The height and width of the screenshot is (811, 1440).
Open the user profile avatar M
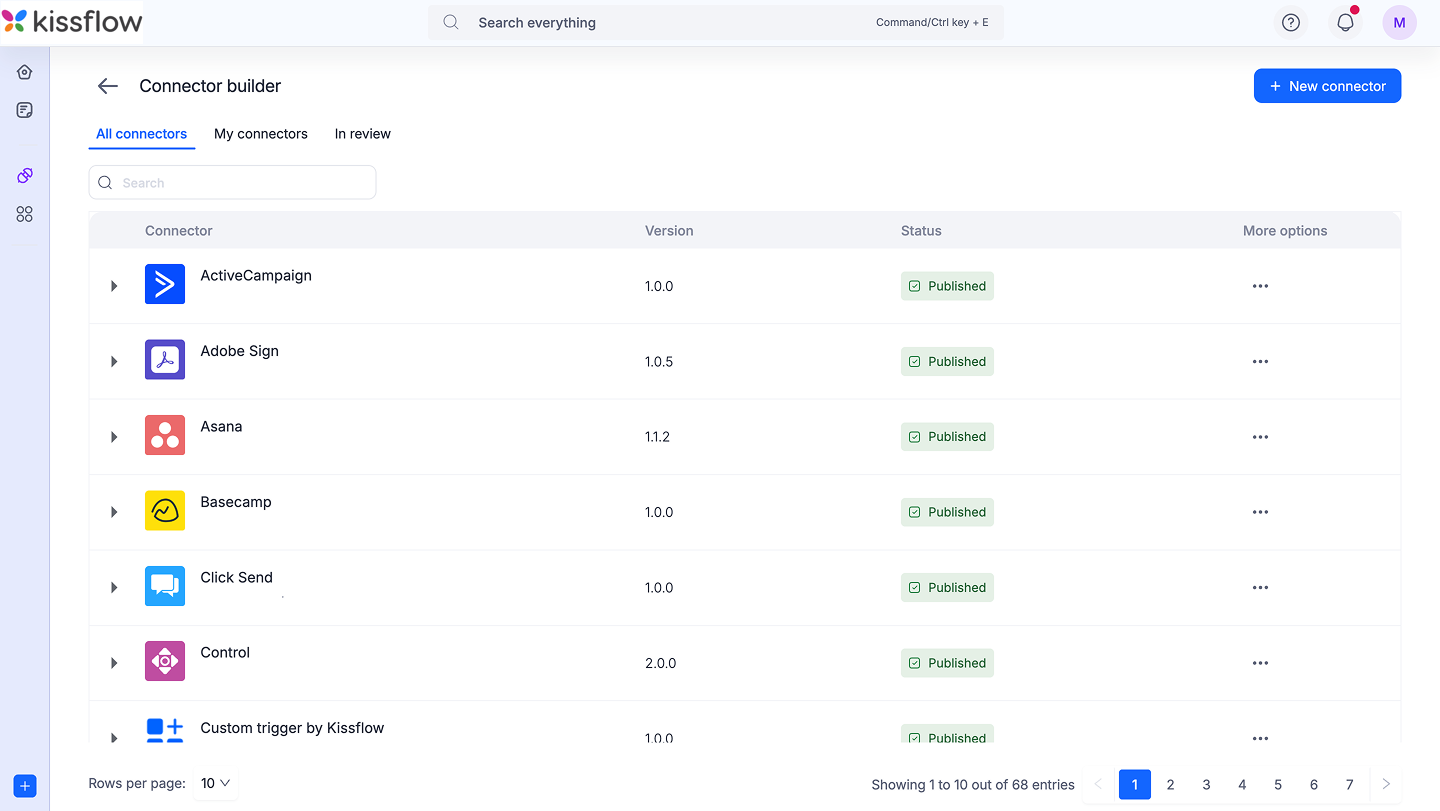coord(1399,22)
